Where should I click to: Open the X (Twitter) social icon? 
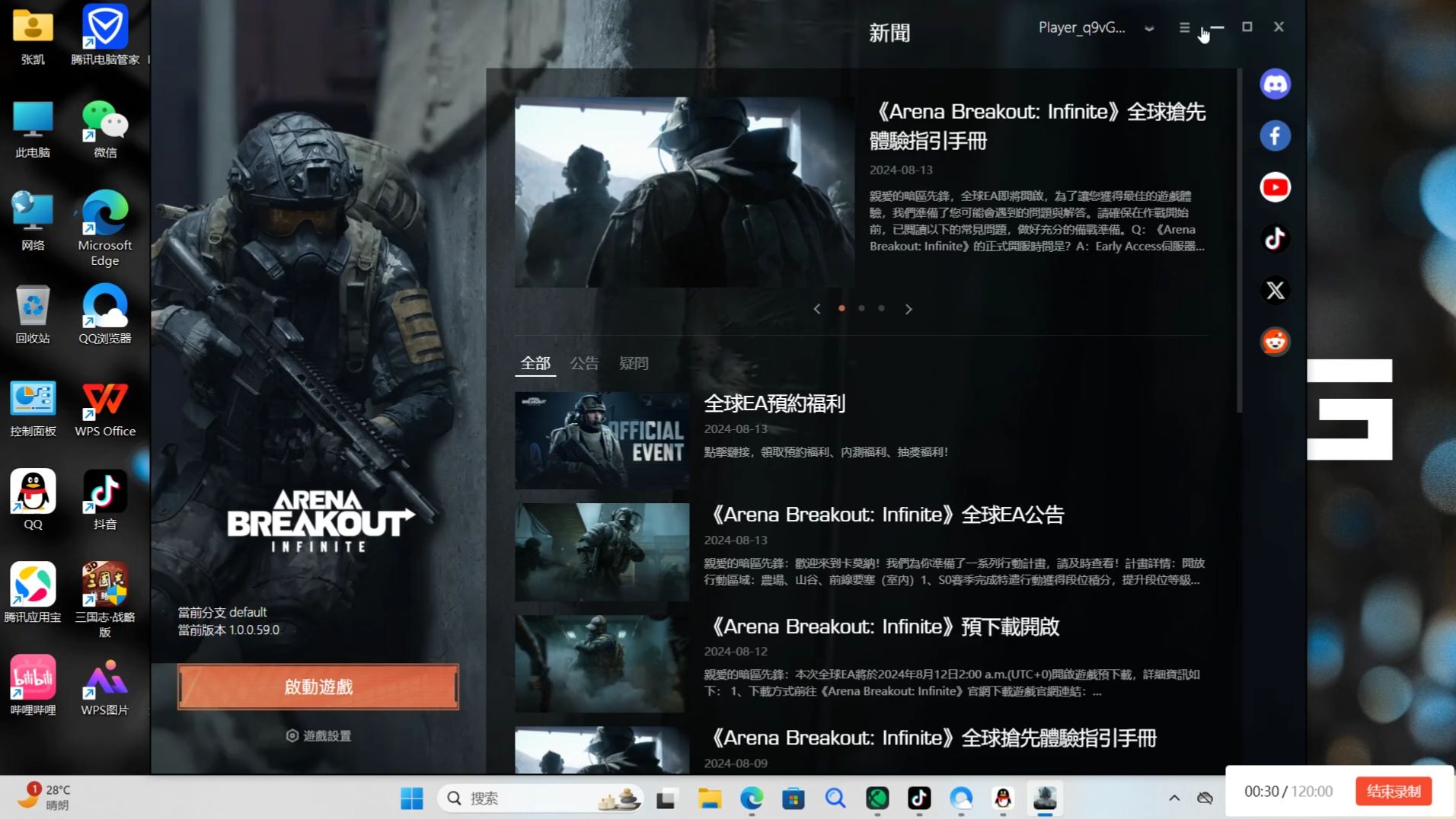coord(1275,290)
